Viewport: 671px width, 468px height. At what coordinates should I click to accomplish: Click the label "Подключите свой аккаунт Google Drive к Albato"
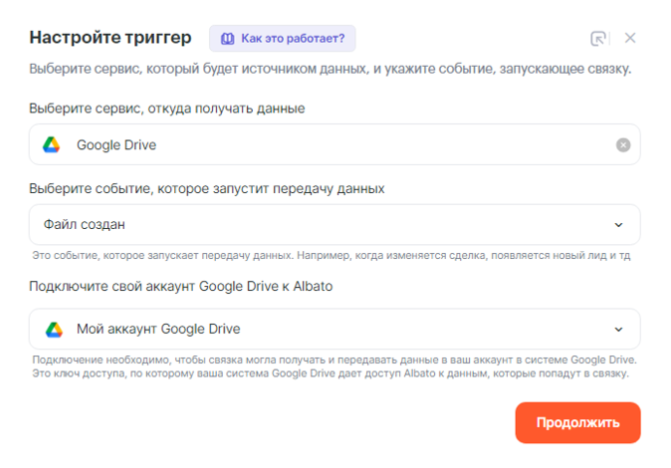181,286
